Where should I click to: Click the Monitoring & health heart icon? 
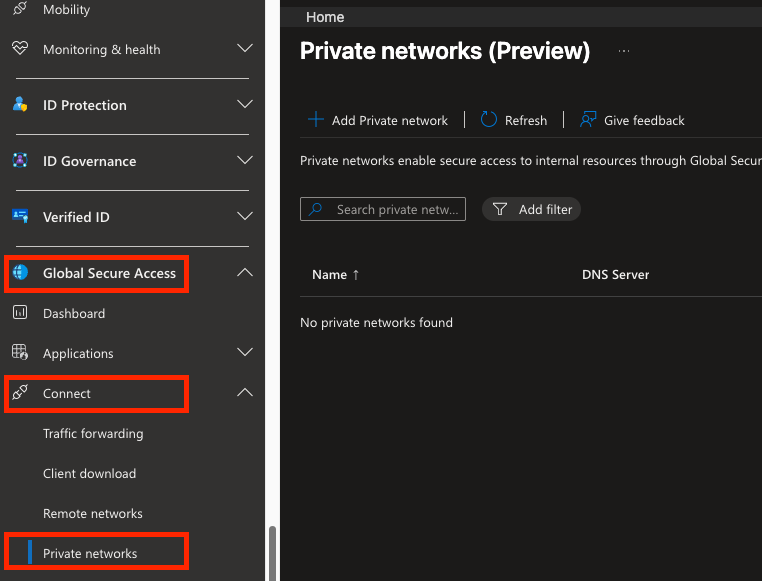(20, 49)
